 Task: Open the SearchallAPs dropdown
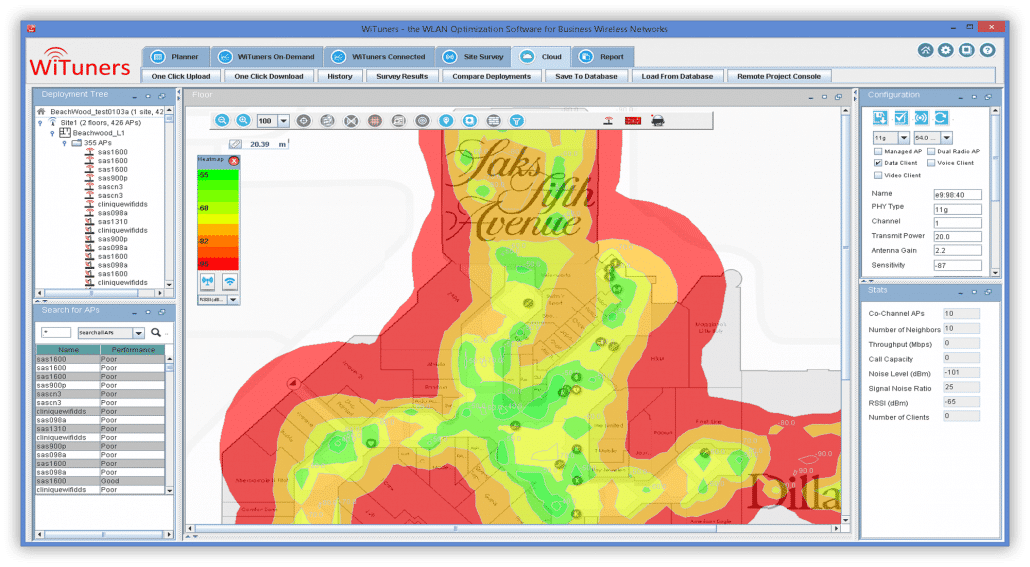click(x=138, y=333)
